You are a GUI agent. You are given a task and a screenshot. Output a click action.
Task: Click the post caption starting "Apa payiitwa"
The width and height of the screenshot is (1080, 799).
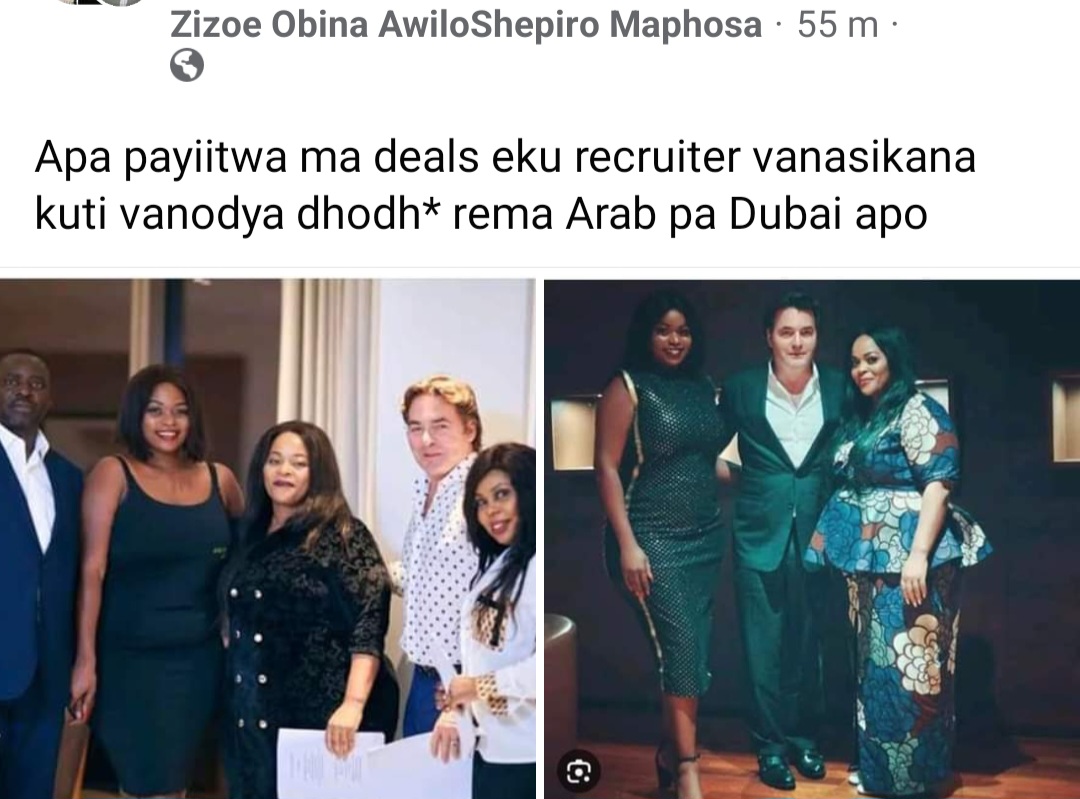[x=505, y=185]
